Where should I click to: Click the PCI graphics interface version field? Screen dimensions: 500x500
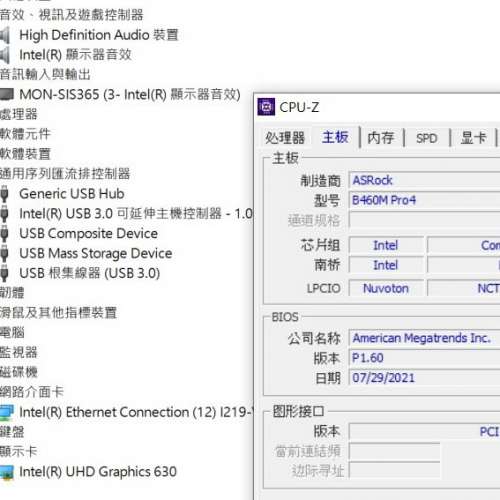pos(424,432)
